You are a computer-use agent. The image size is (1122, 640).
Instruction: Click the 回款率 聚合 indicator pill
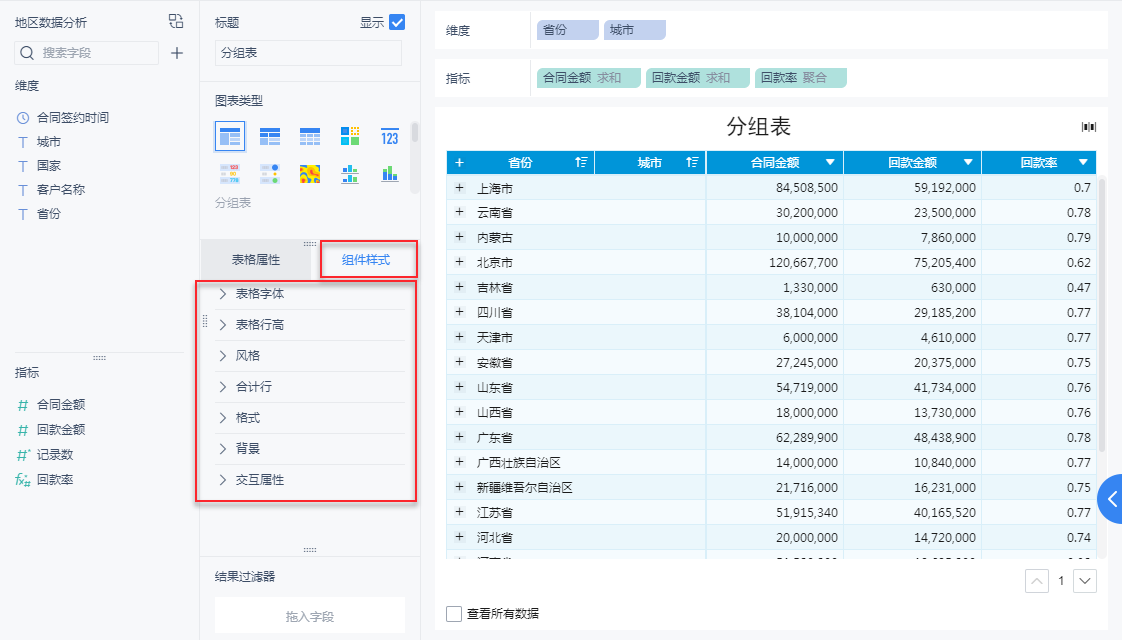pyautogui.click(x=801, y=78)
